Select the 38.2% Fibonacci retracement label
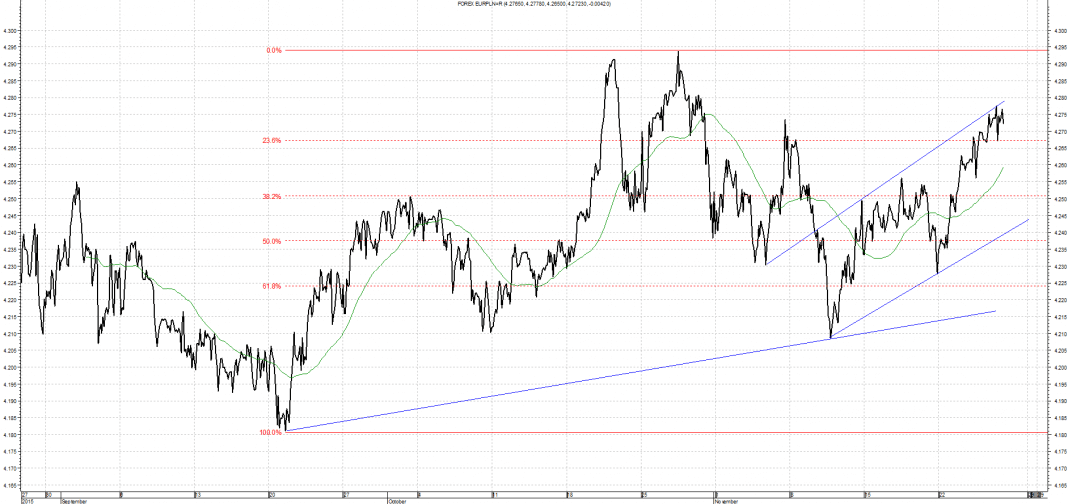Screen dimensions: 1068x504 point(272,196)
